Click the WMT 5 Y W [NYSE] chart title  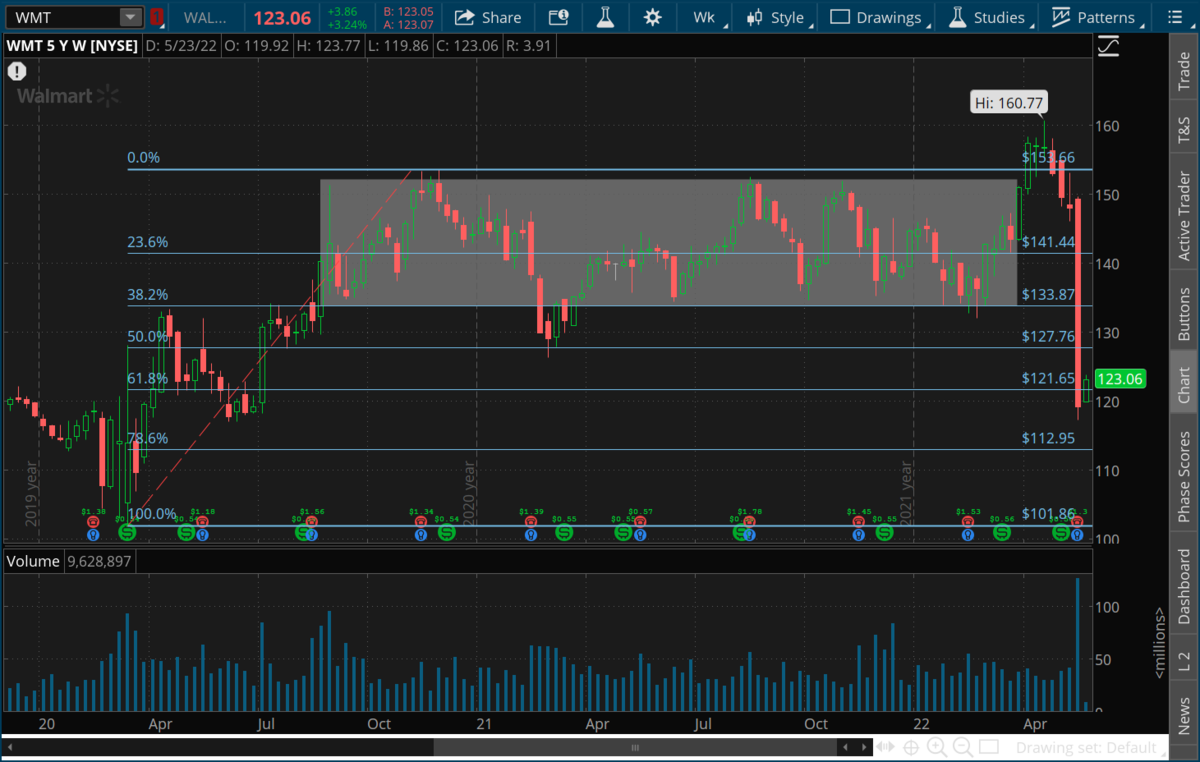(72, 46)
